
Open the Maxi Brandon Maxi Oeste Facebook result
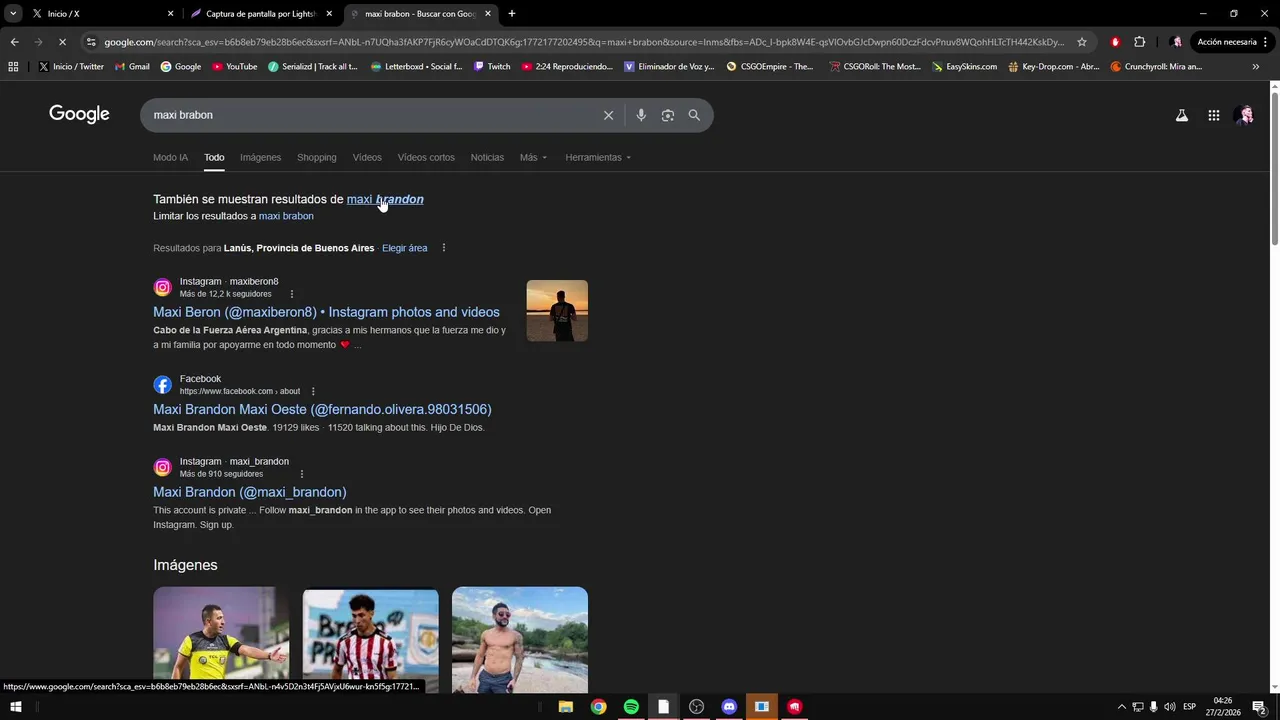click(x=322, y=409)
